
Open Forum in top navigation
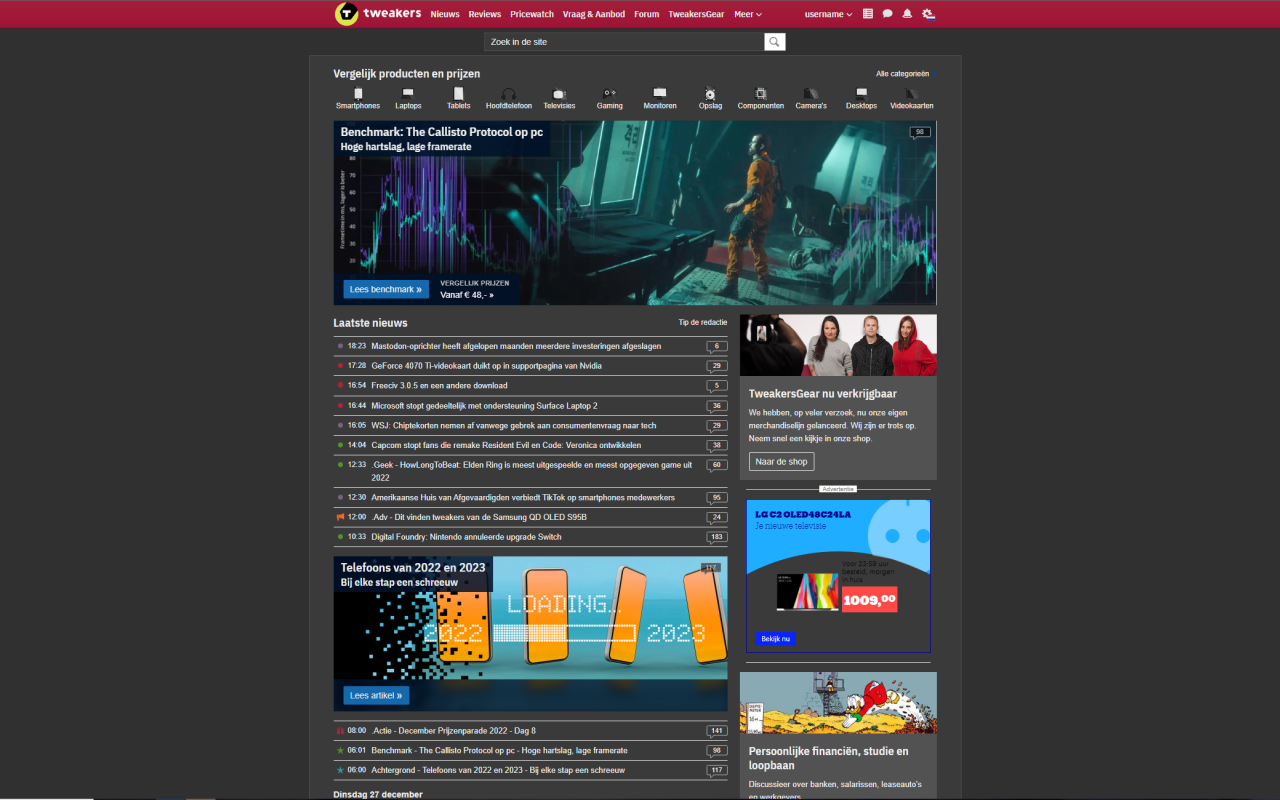(x=647, y=14)
